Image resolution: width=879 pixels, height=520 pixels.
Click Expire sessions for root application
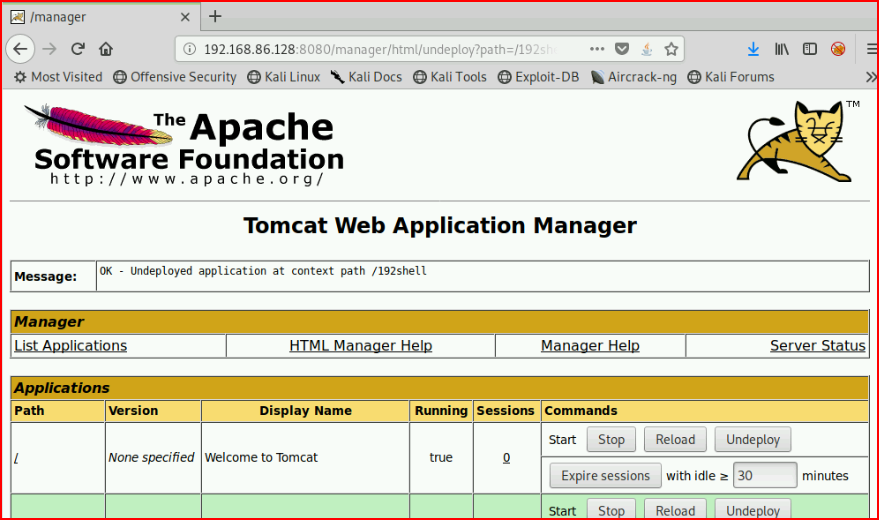605,476
